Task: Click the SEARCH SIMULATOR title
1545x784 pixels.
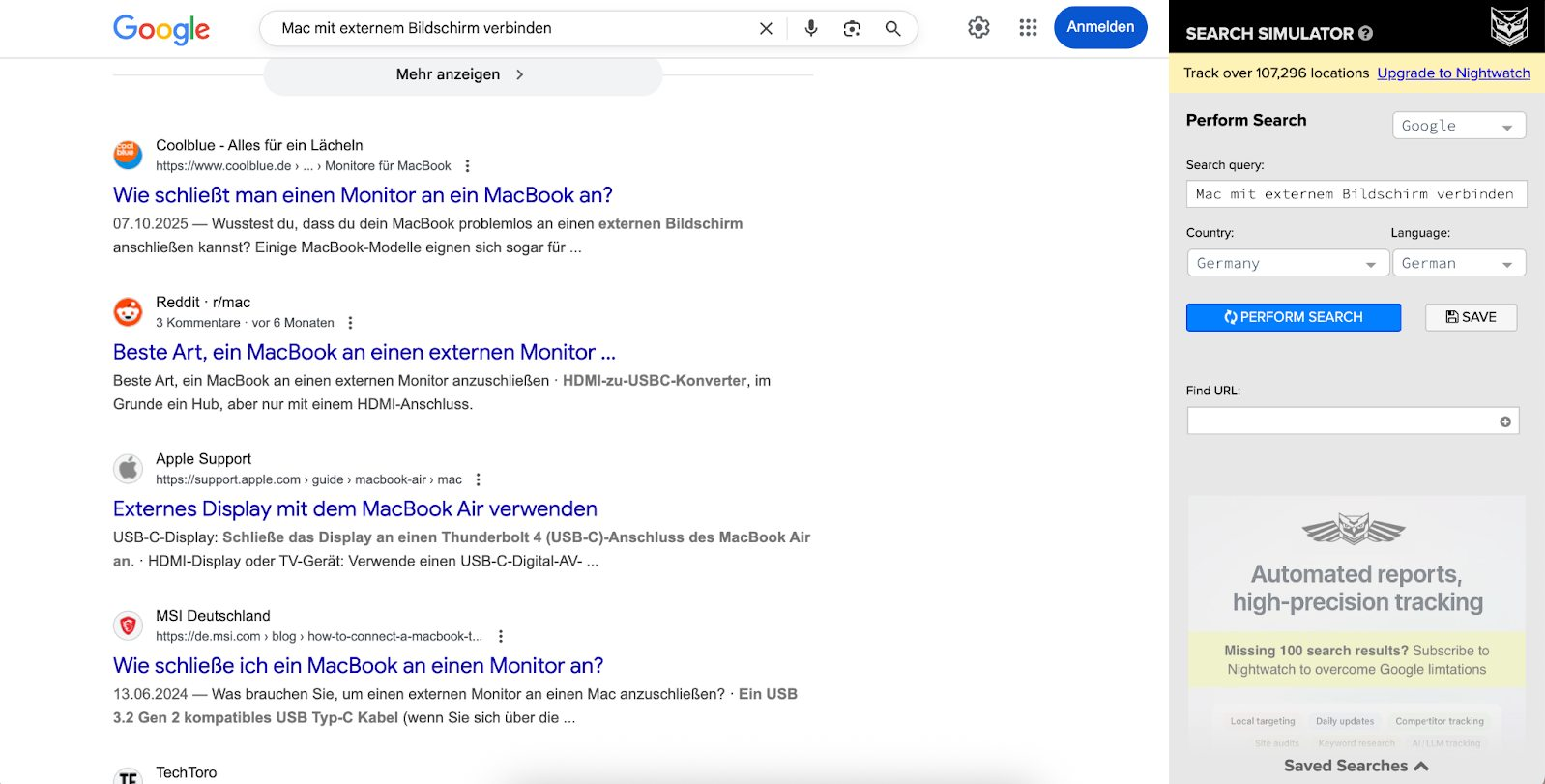Action: click(x=1269, y=34)
